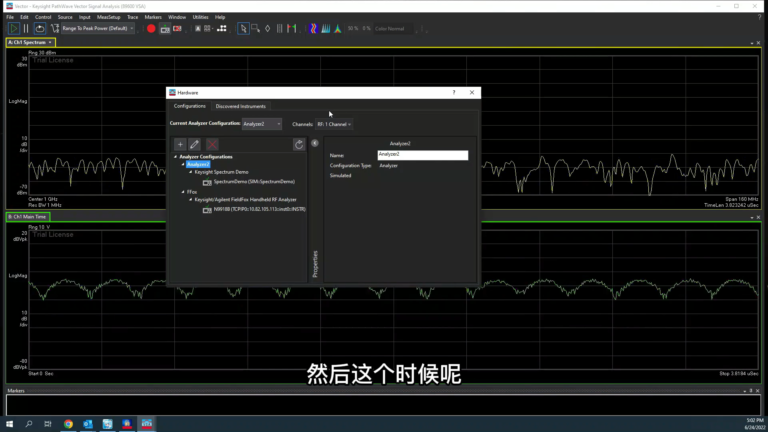Select the B: Ch1 Main Time trace tab
Image resolution: width=768 pixels, height=432 pixels.
coord(27,216)
